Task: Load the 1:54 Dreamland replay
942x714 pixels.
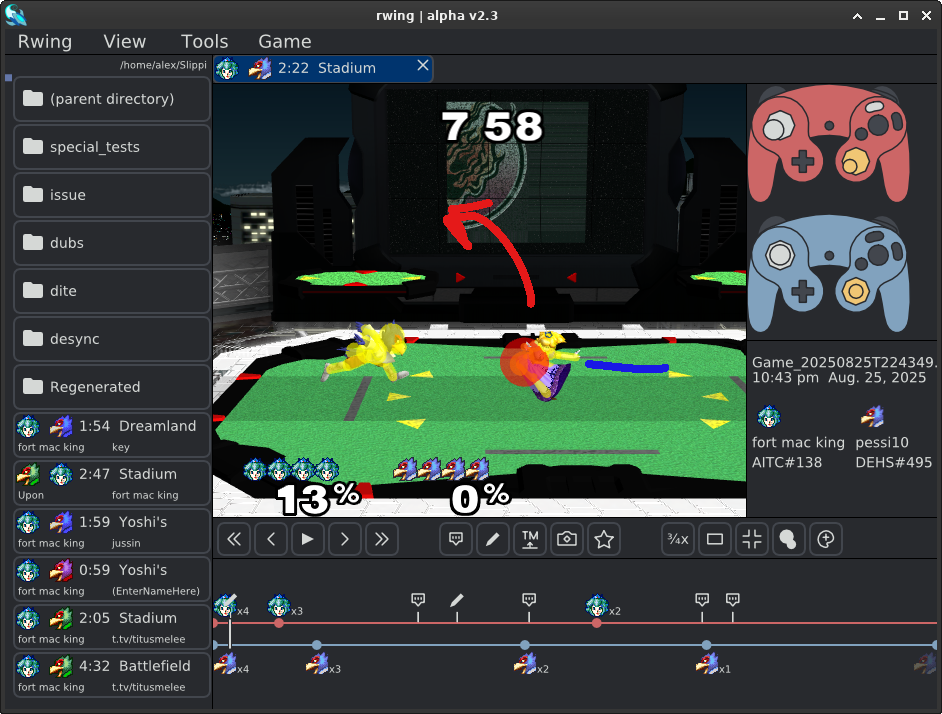Action: tap(112, 435)
